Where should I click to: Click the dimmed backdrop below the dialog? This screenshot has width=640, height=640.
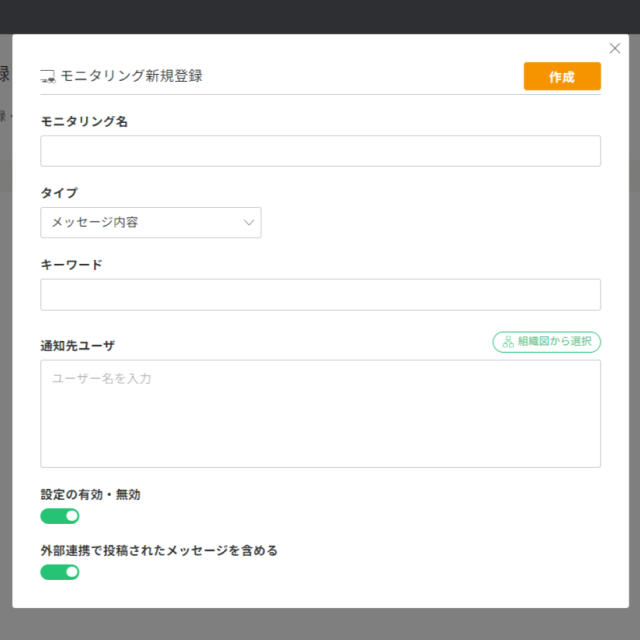[320, 624]
